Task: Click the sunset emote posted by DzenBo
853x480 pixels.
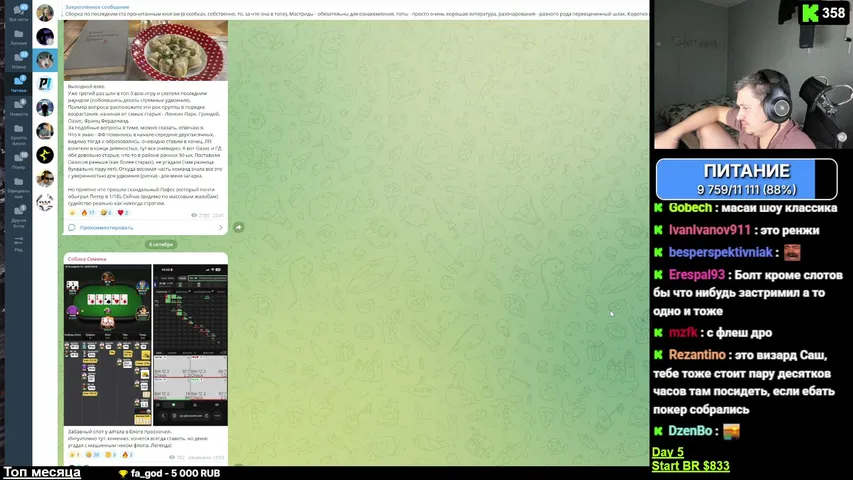Action: click(731, 432)
